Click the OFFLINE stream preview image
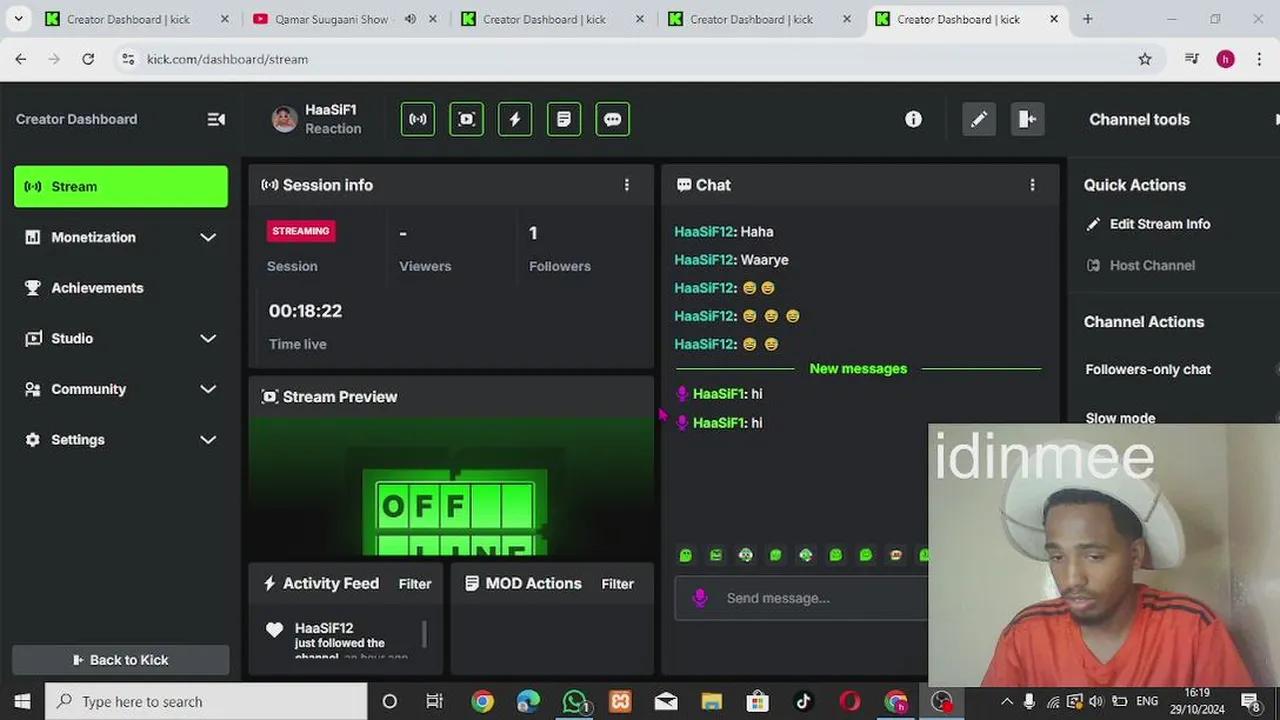 coord(452,485)
